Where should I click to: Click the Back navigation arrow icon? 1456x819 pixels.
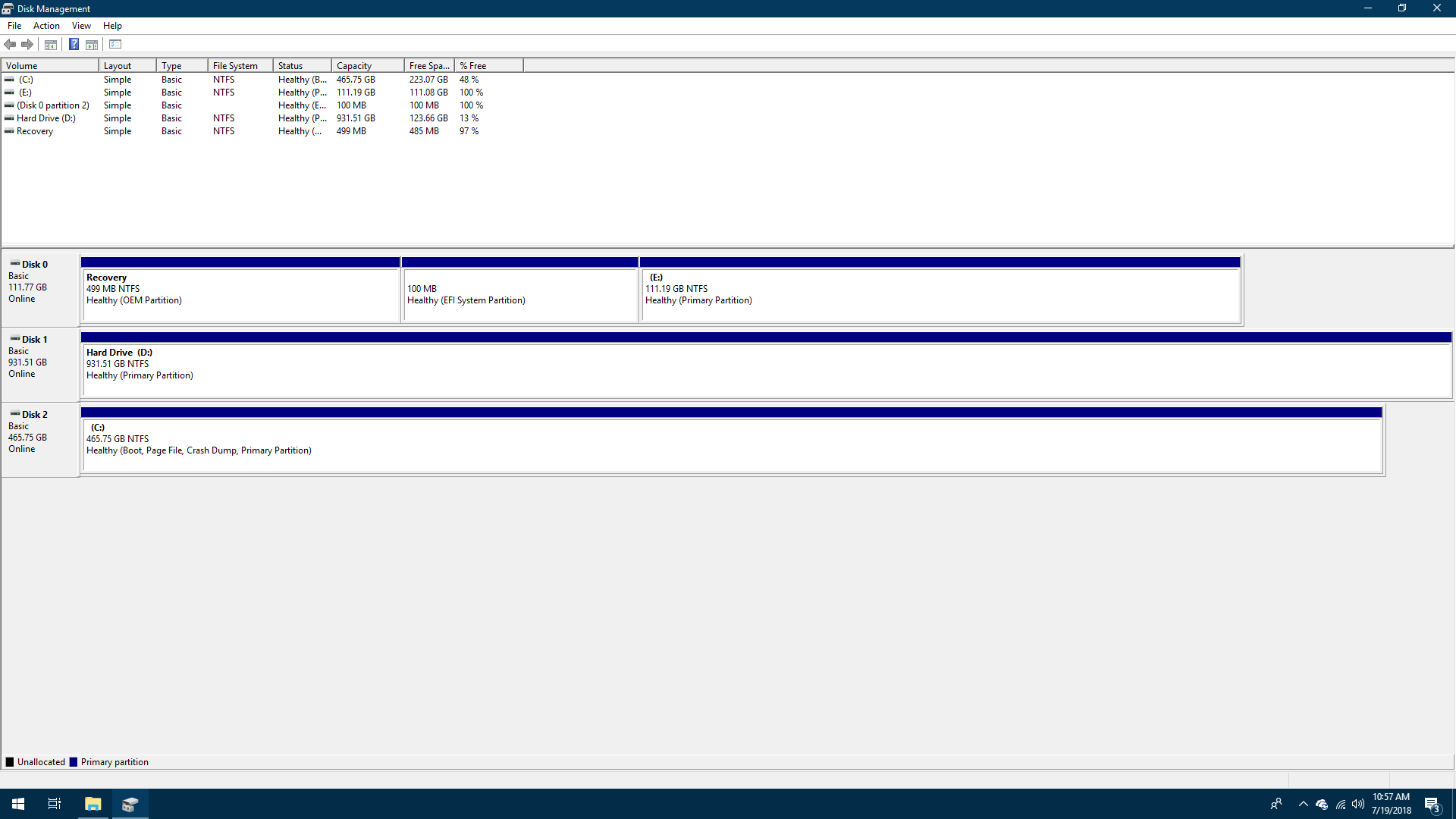coord(10,44)
